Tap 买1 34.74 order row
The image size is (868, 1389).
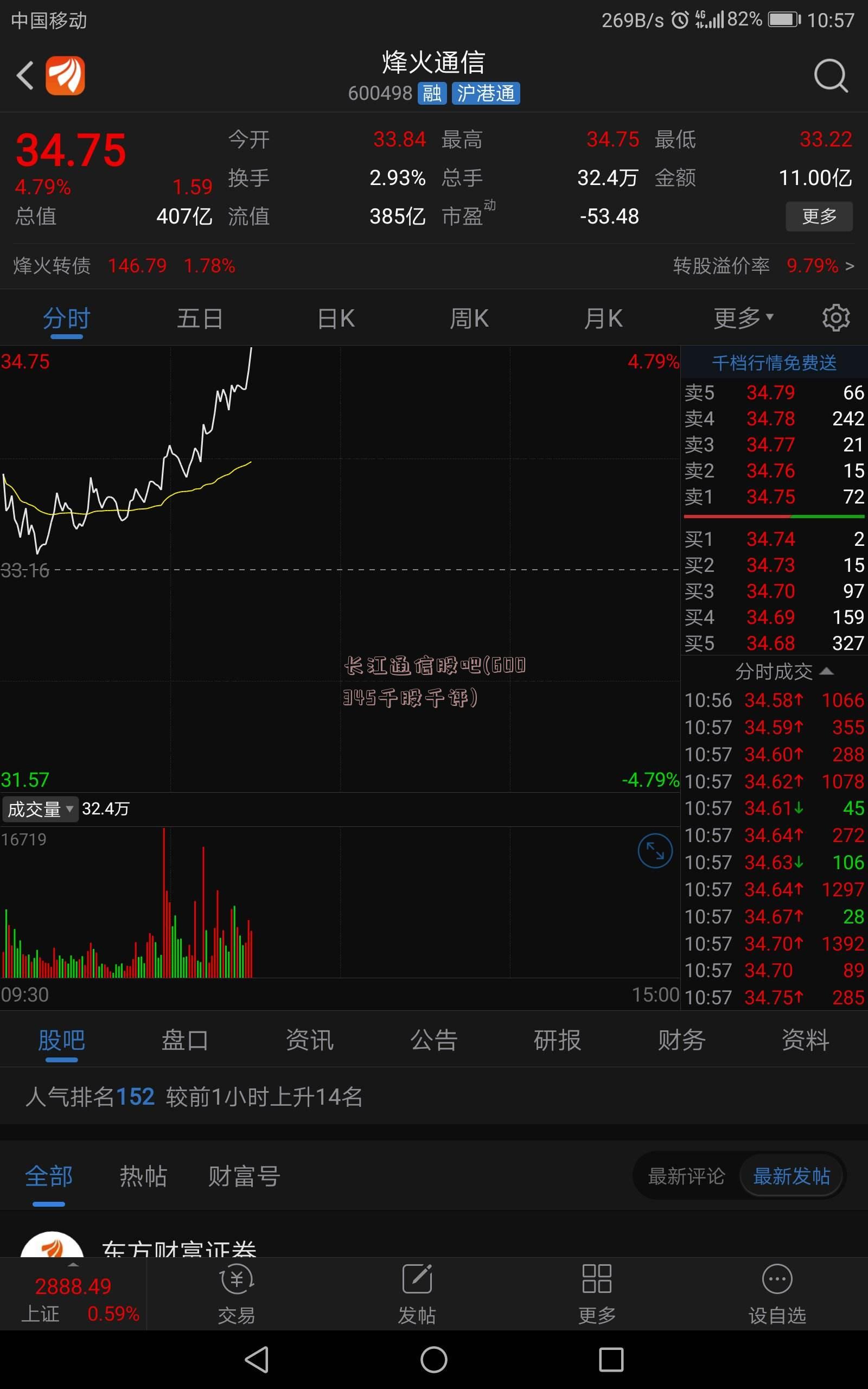(774, 539)
